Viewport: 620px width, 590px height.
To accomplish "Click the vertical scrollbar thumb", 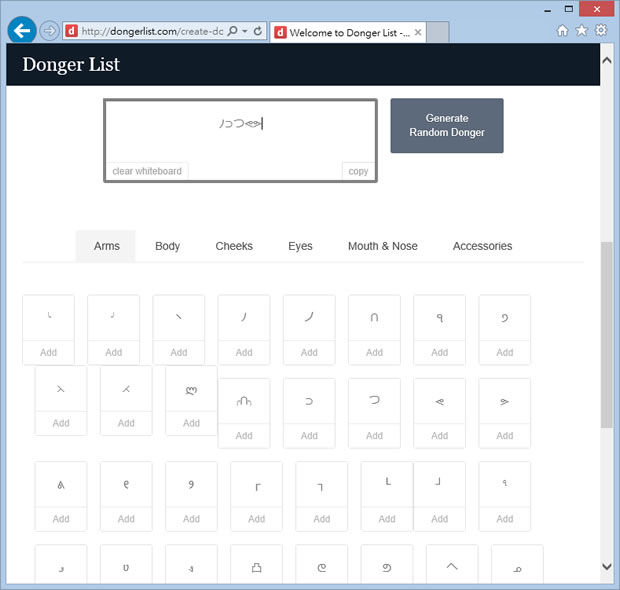I will point(607,335).
